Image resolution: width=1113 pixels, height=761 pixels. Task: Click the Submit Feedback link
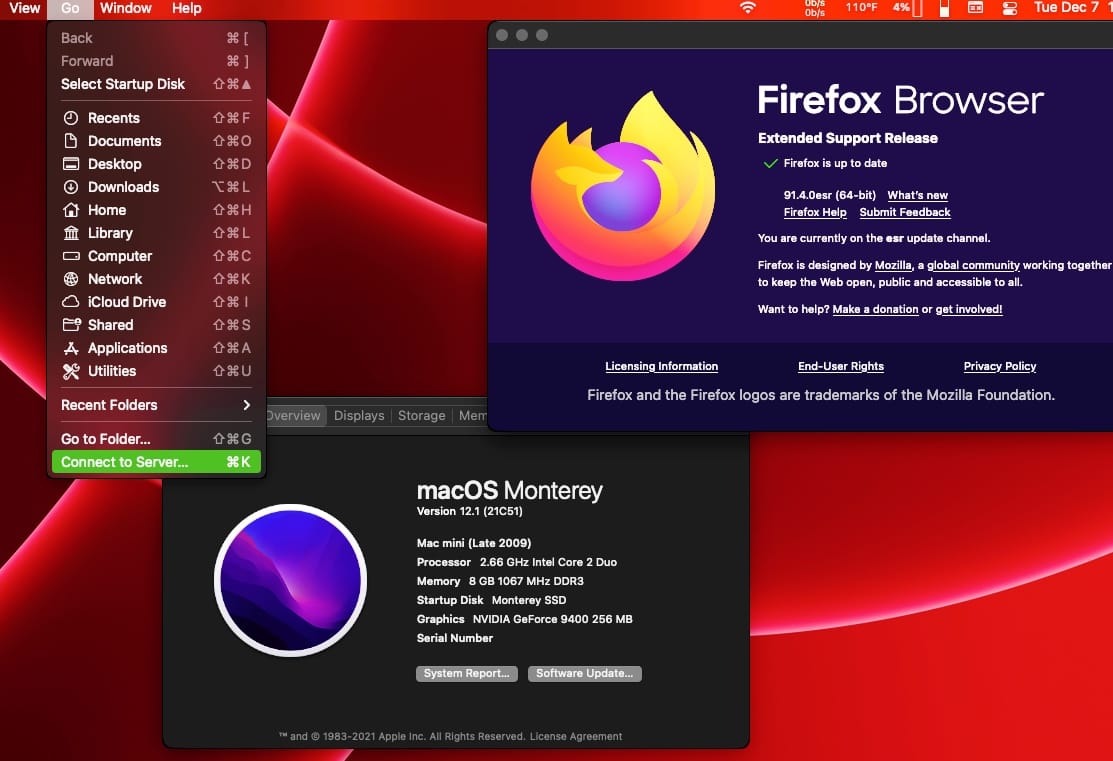(904, 212)
